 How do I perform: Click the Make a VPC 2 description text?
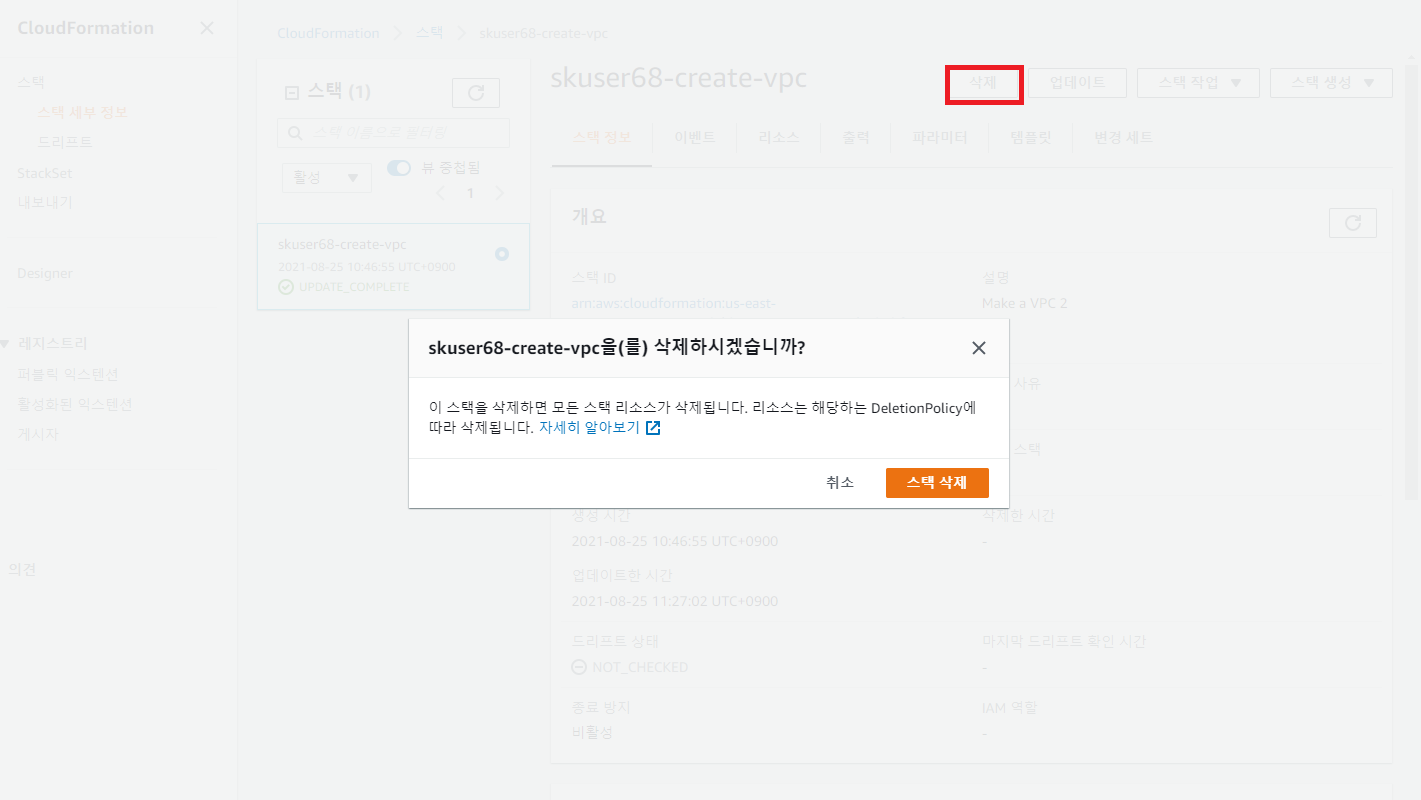(1025, 303)
